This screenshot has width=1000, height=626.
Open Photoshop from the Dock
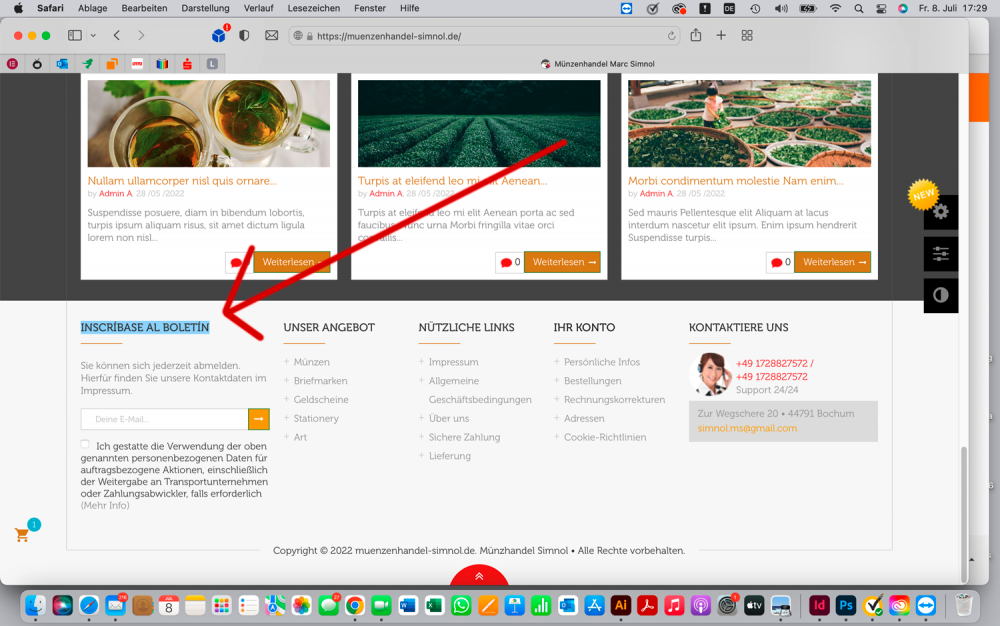pyautogui.click(x=846, y=605)
